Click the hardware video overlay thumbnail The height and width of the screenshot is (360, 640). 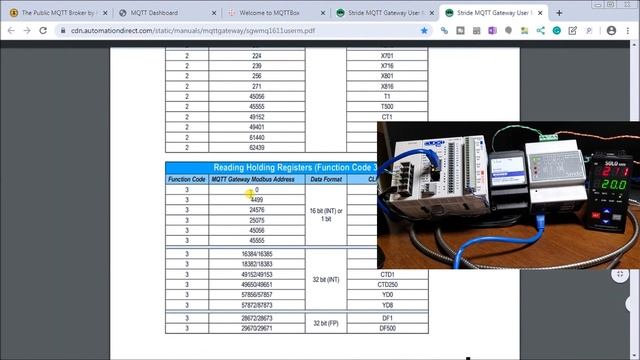coord(508,195)
